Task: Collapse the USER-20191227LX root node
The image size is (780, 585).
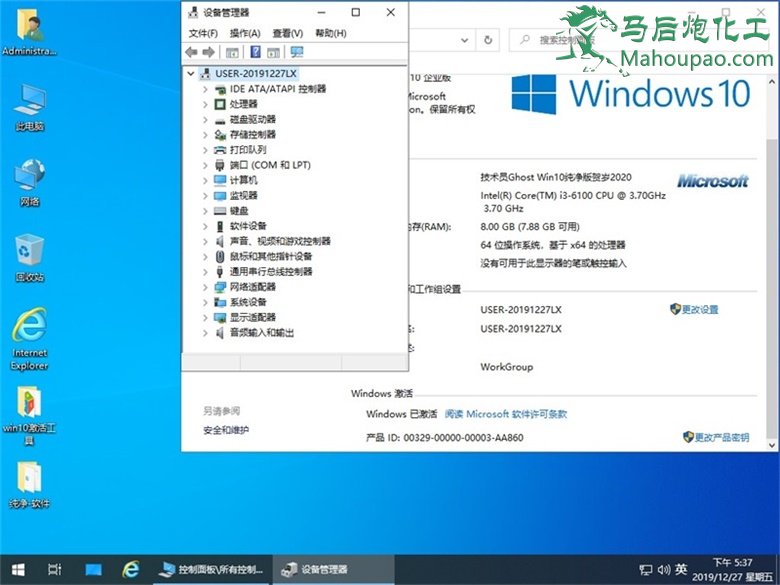Action: tap(191, 73)
